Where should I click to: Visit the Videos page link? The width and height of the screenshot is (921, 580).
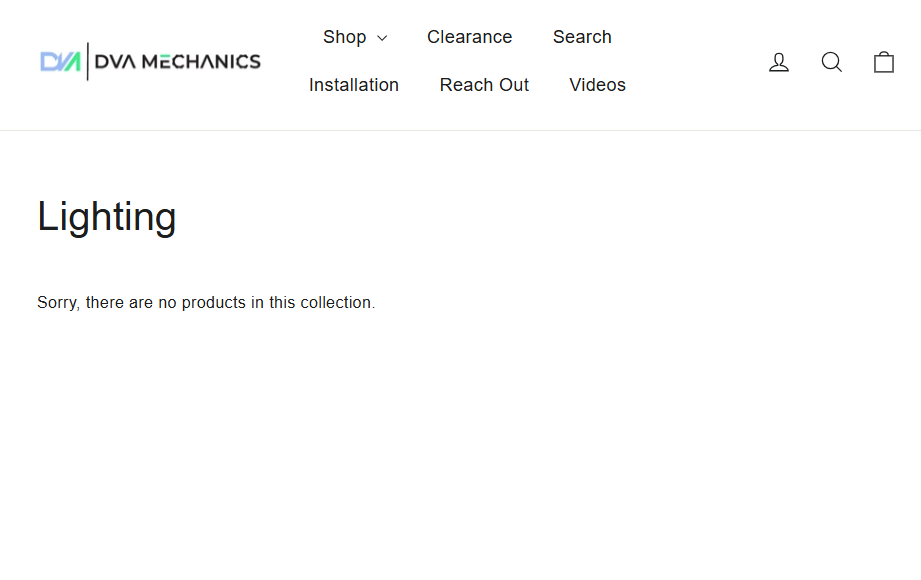pyautogui.click(x=597, y=85)
